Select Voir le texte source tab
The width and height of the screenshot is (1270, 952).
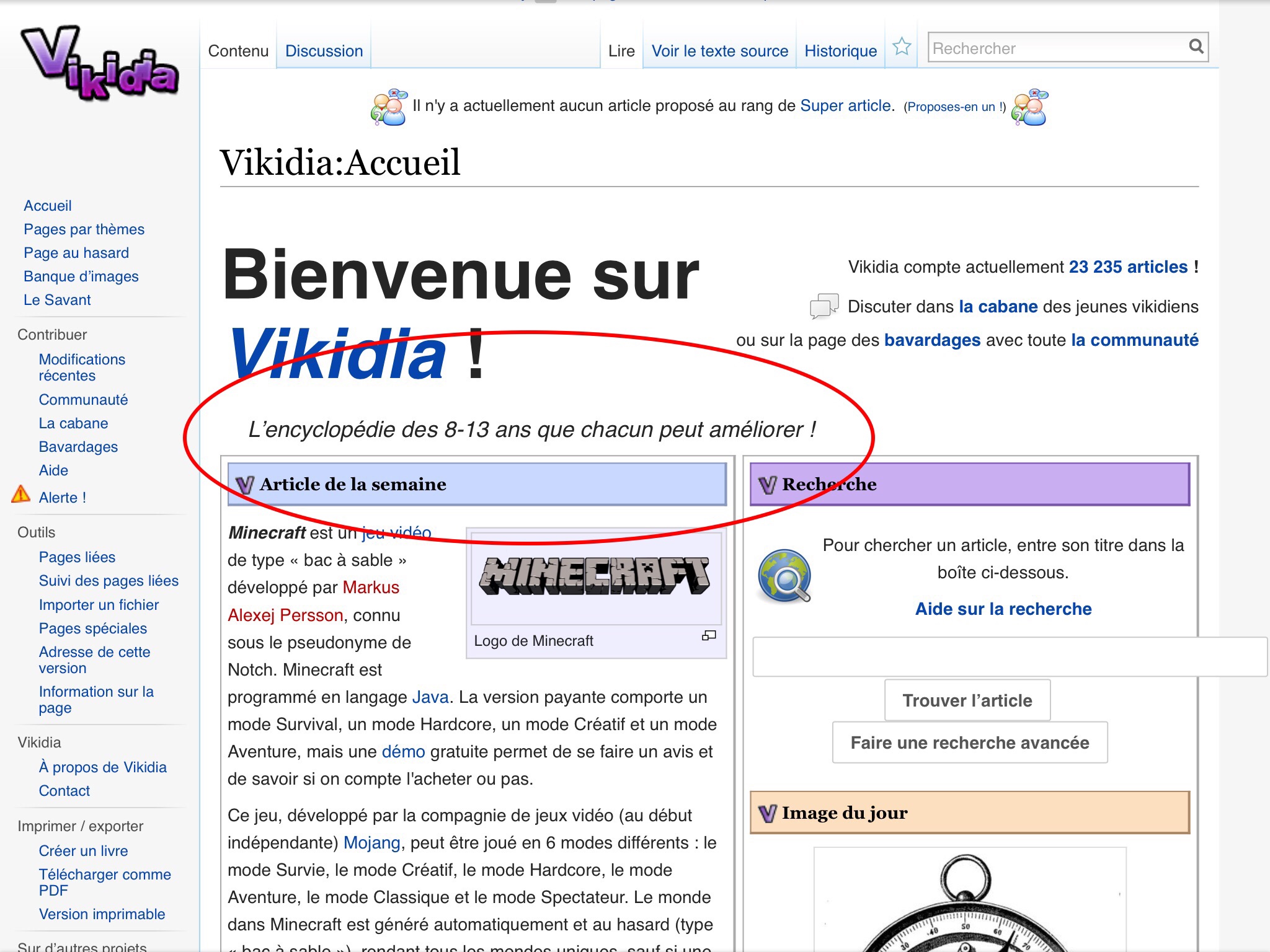pyautogui.click(x=719, y=51)
